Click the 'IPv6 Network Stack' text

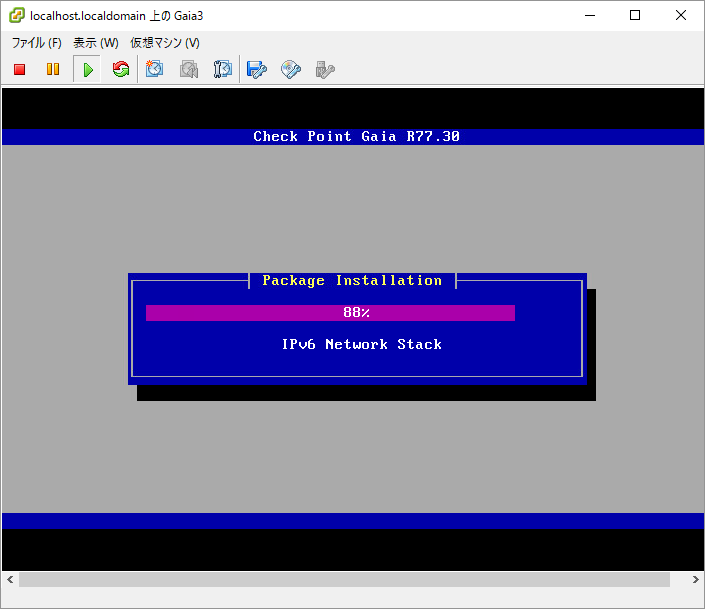point(361,345)
